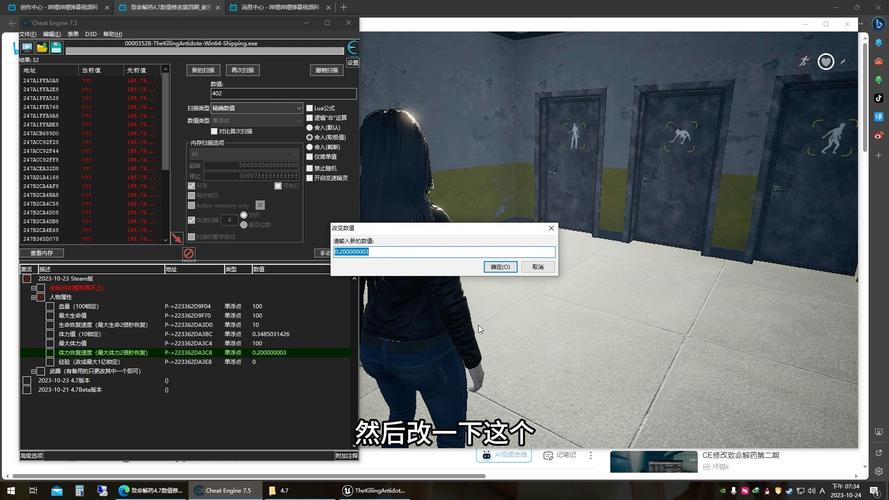Click the more-options dots beside the notes button
The image size is (889, 500).
point(591,455)
